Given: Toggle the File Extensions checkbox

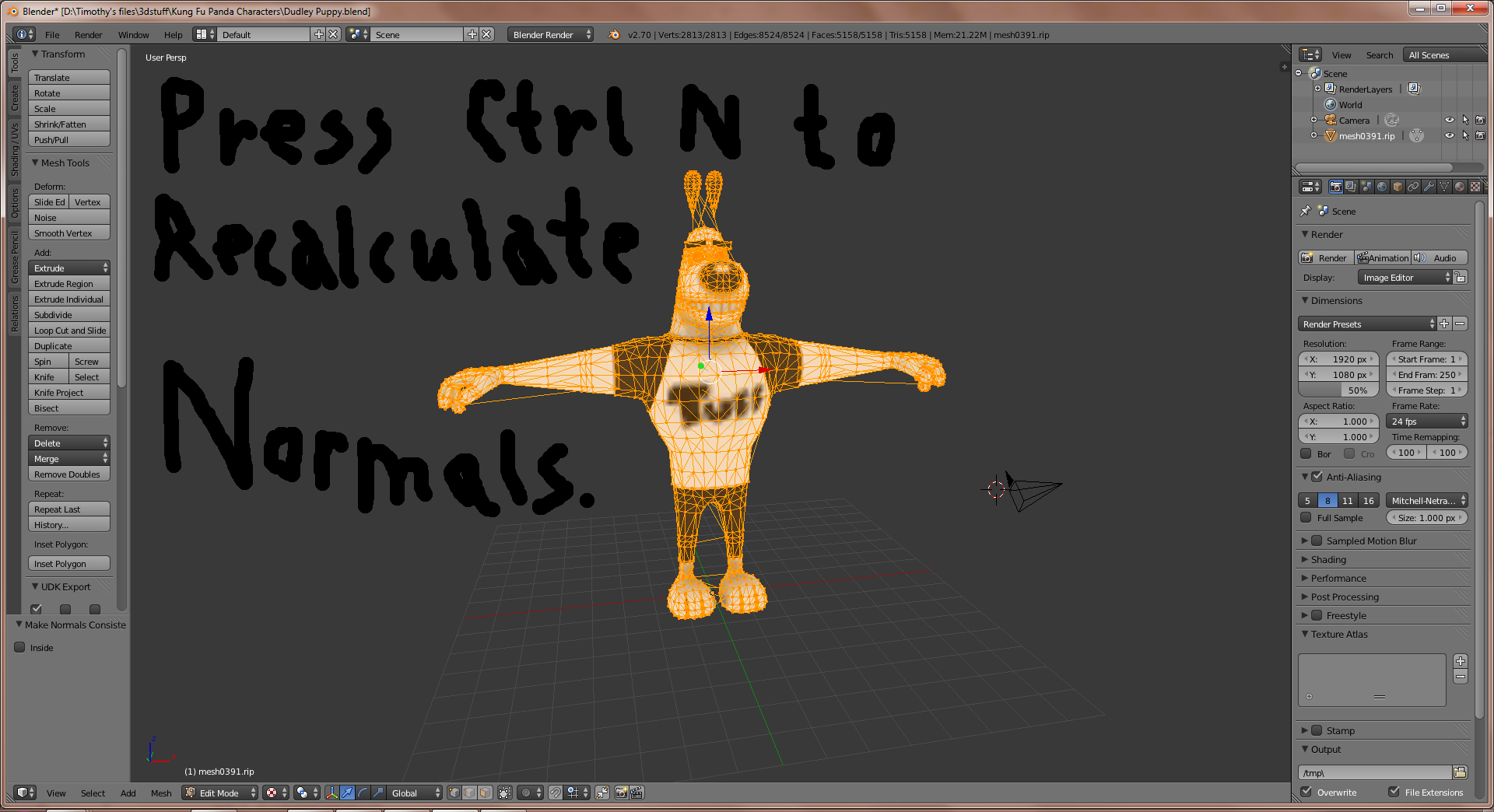Looking at the screenshot, I should [1394, 792].
